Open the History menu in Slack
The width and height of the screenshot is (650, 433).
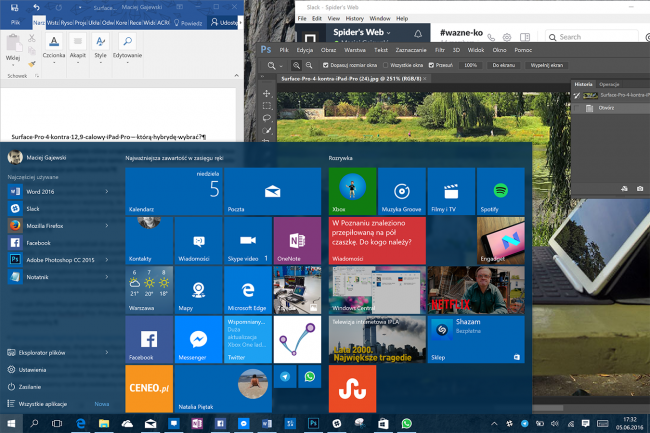(x=354, y=19)
